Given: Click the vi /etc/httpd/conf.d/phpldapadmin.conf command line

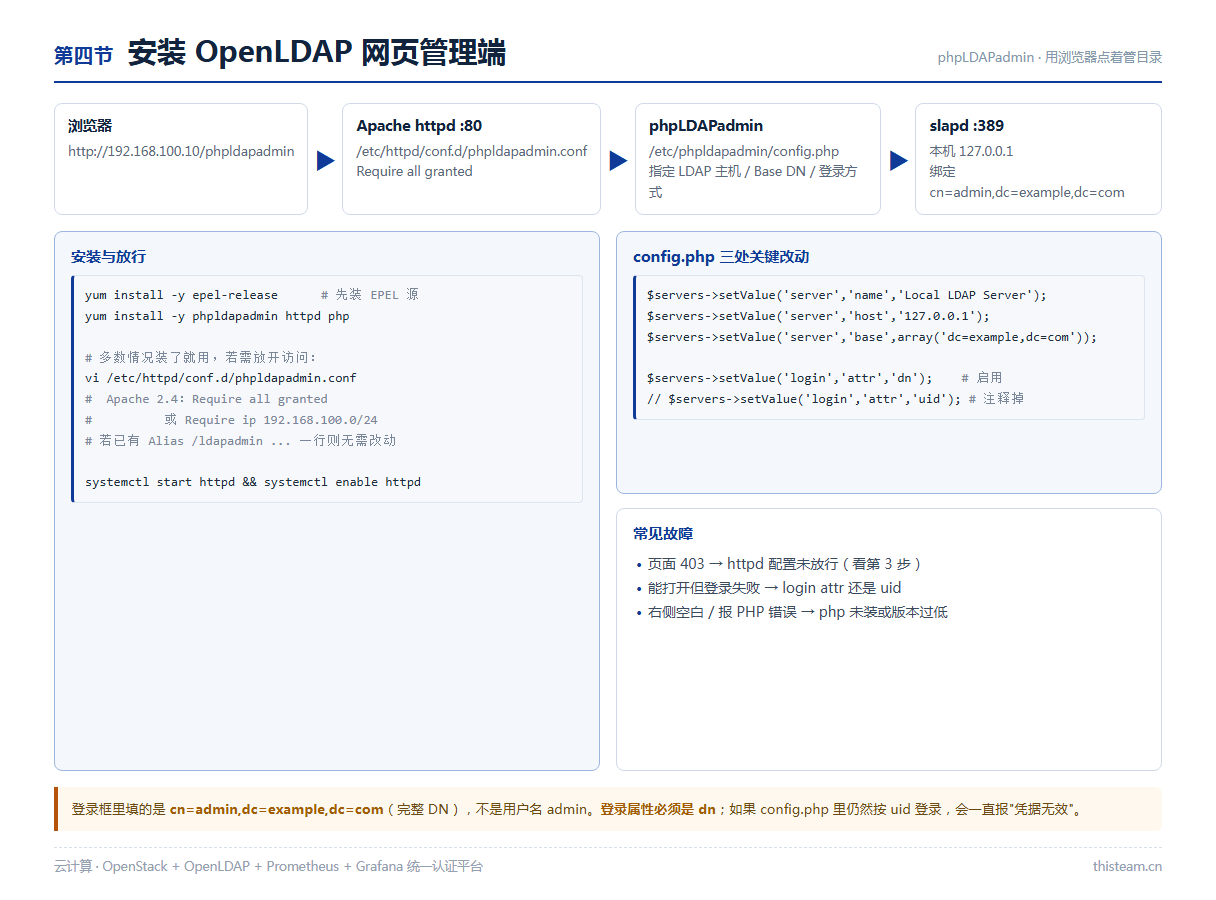Looking at the screenshot, I should pos(221,378).
